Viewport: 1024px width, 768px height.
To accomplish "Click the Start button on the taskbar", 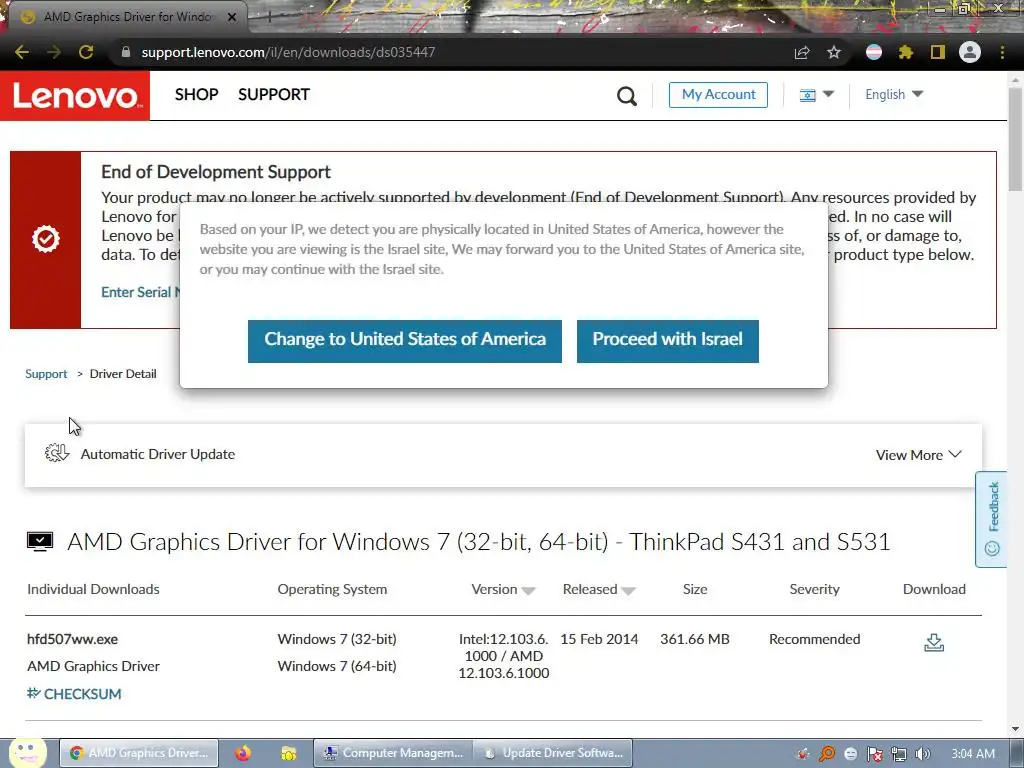I will [x=27, y=752].
